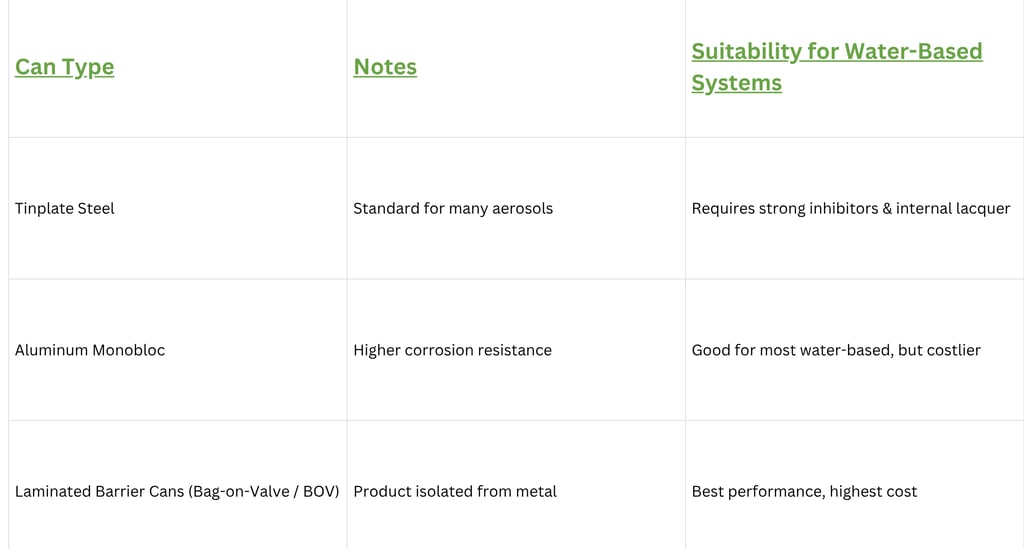Click the word "Systems" in the header
The height and width of the screenshot is (549, 1024).
[736, 83]
